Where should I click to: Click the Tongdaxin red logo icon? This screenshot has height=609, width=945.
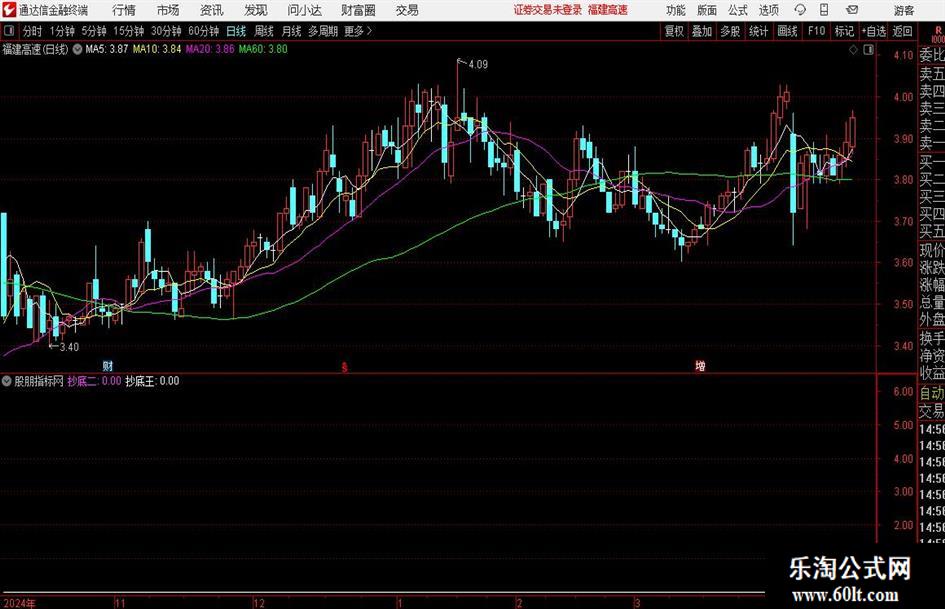coord(9,10)
